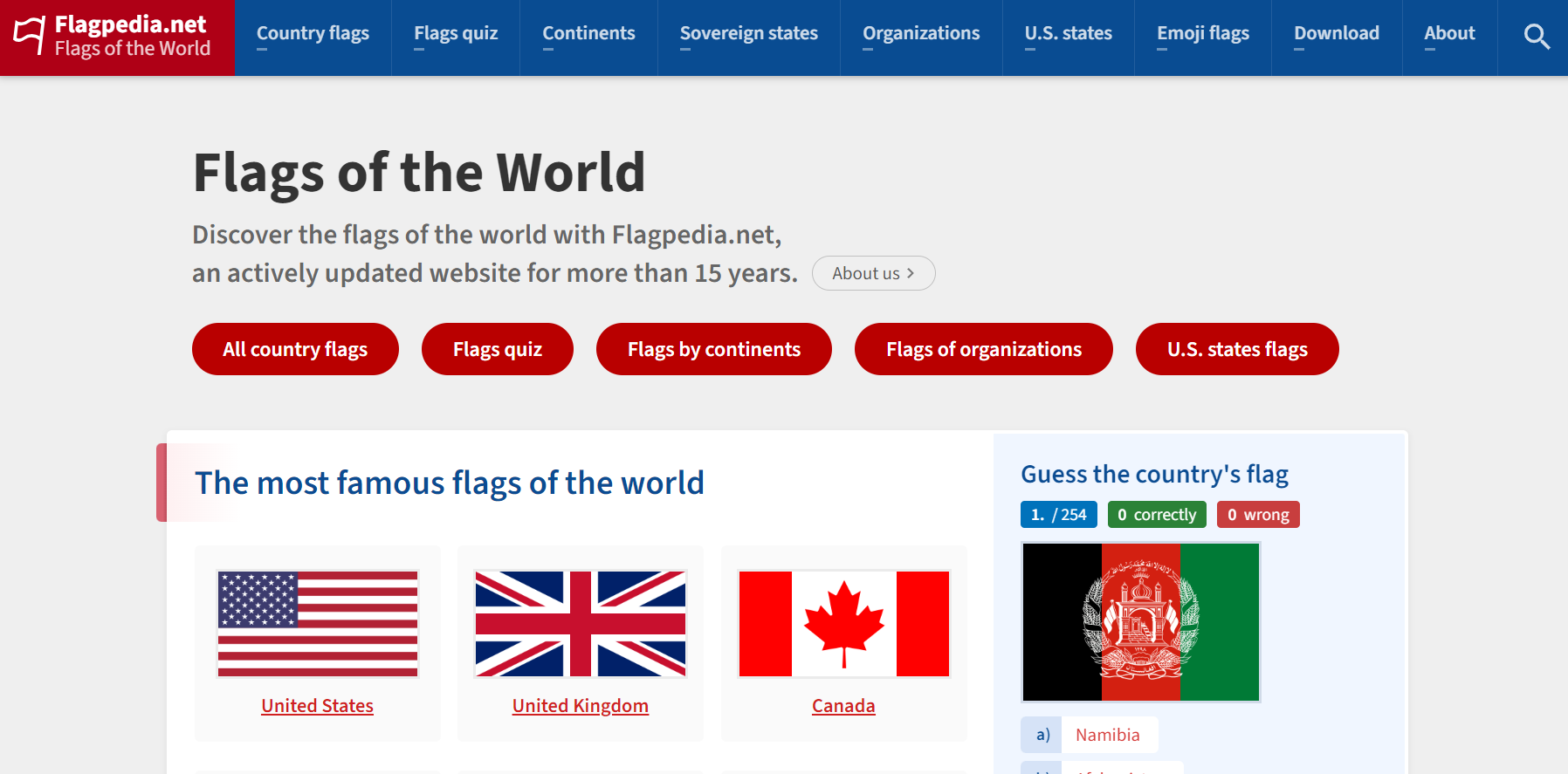Click the Canada flag image
The width and height of the screenshot is (1568, 774).
pyautogui.click(x=844, y=624)
